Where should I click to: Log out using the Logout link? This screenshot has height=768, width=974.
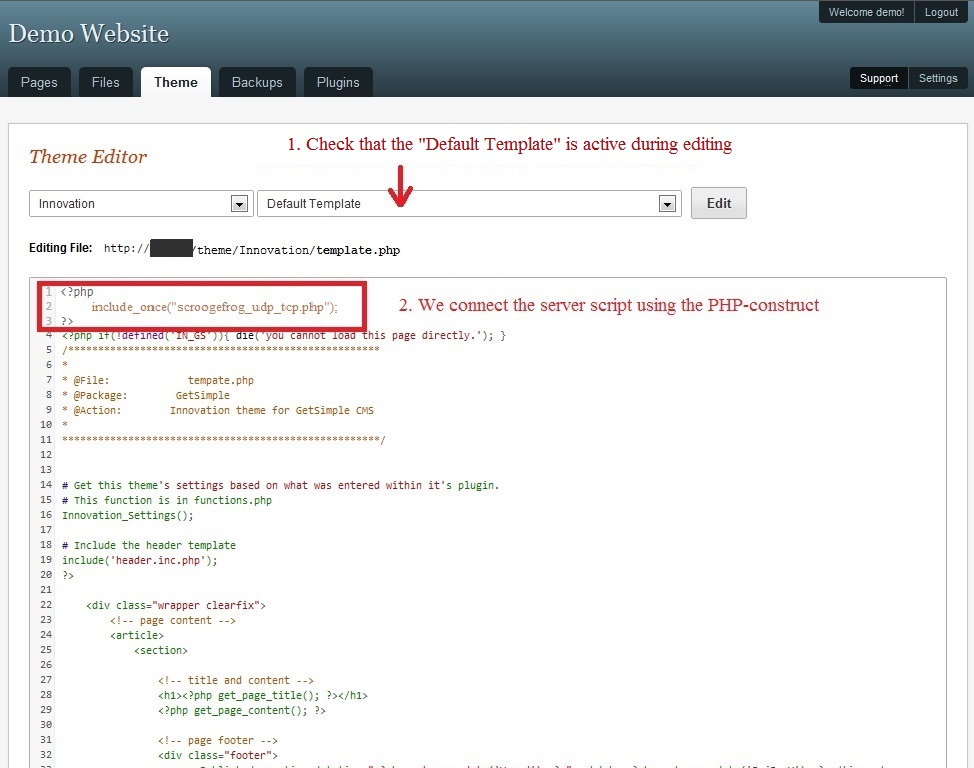(941, 12)
